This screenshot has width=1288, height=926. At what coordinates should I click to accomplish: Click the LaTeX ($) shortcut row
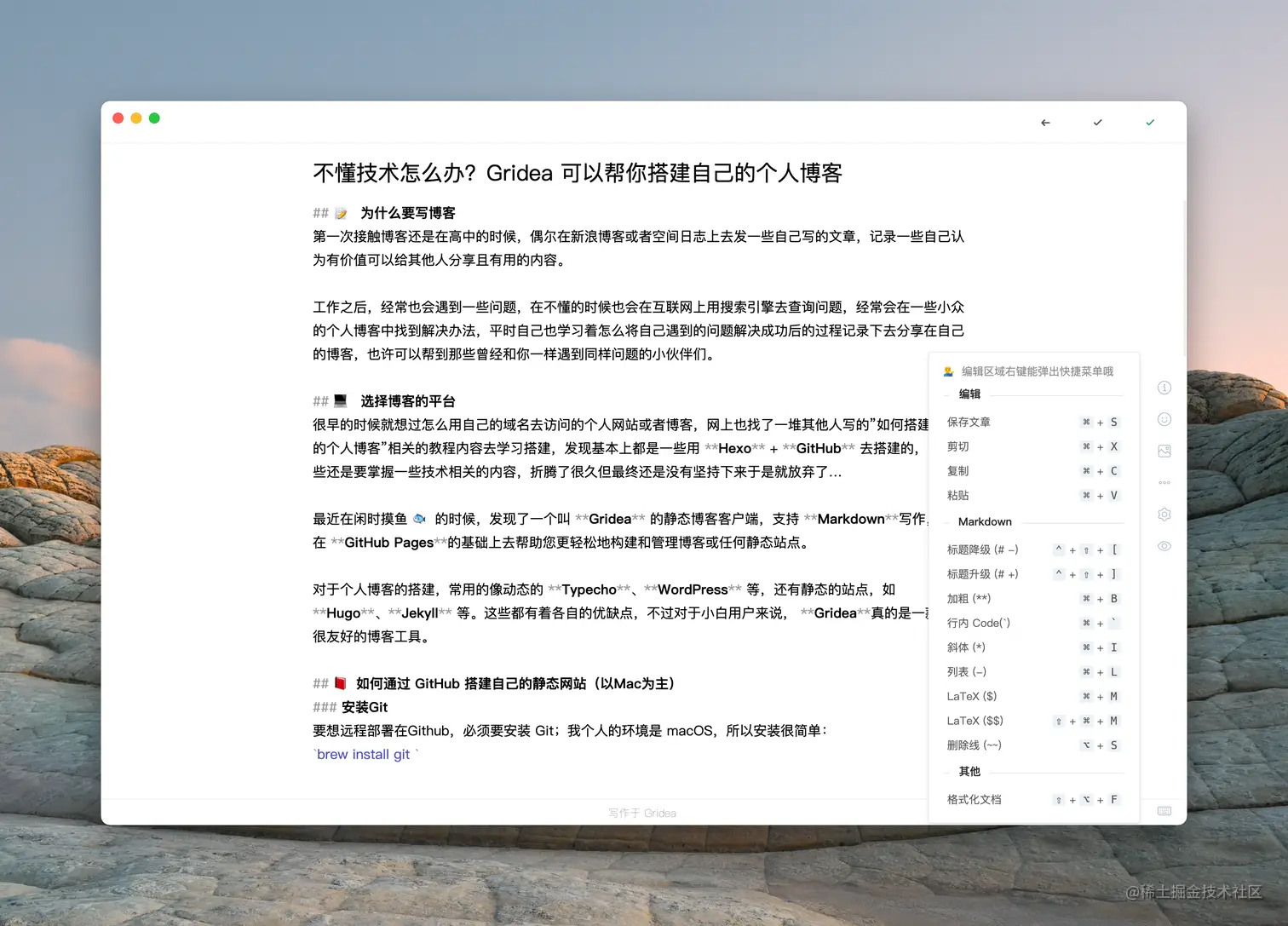tap(1033, 696)
